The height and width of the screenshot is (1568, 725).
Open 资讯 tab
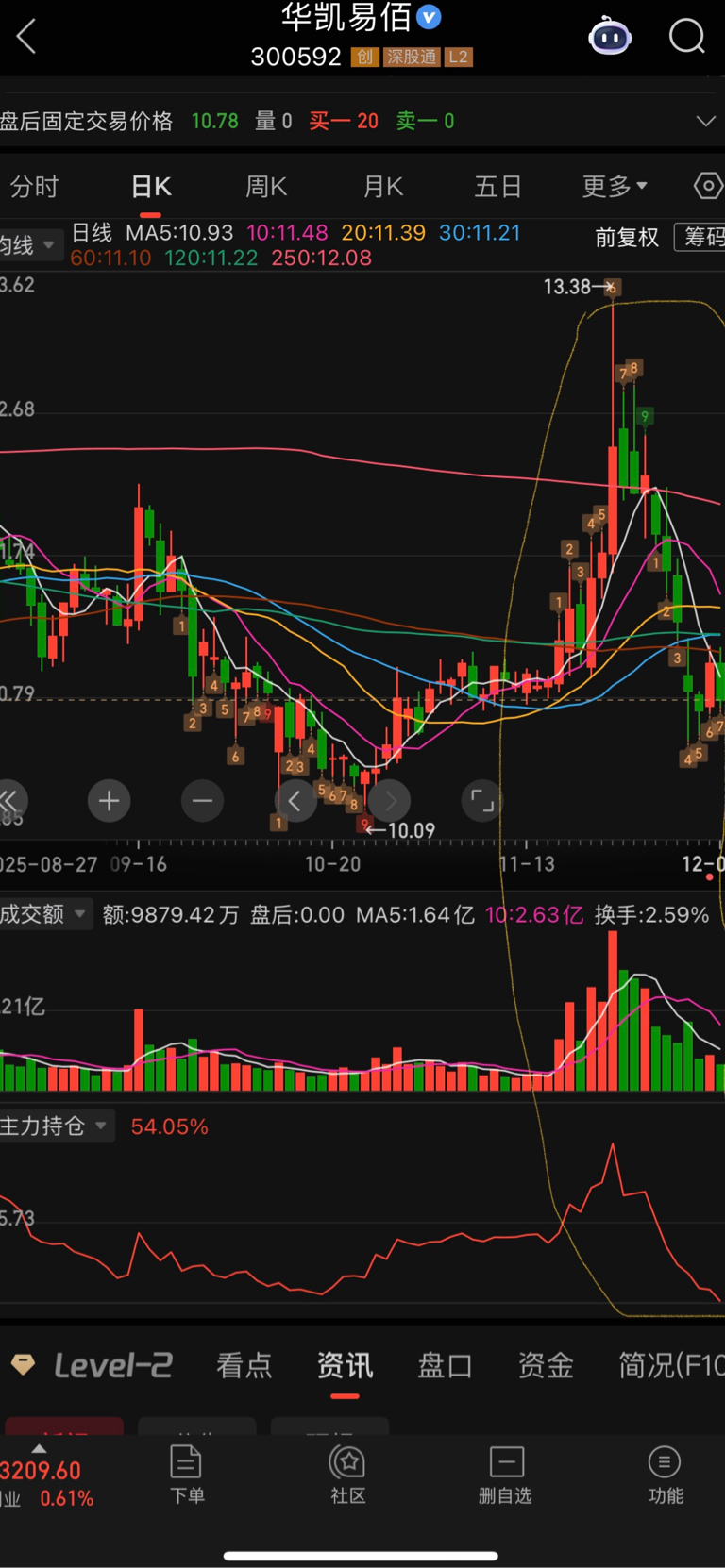[345, 1365]
